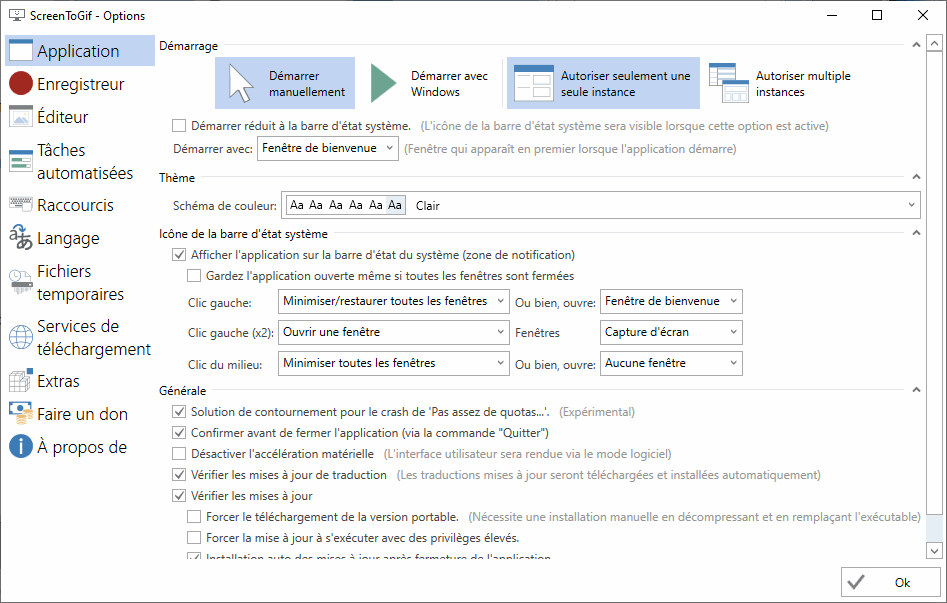The height and width of the screenshot is (603, 947).
Task: Select Démarrer manuellement option
Action: [x=285, y=83]
